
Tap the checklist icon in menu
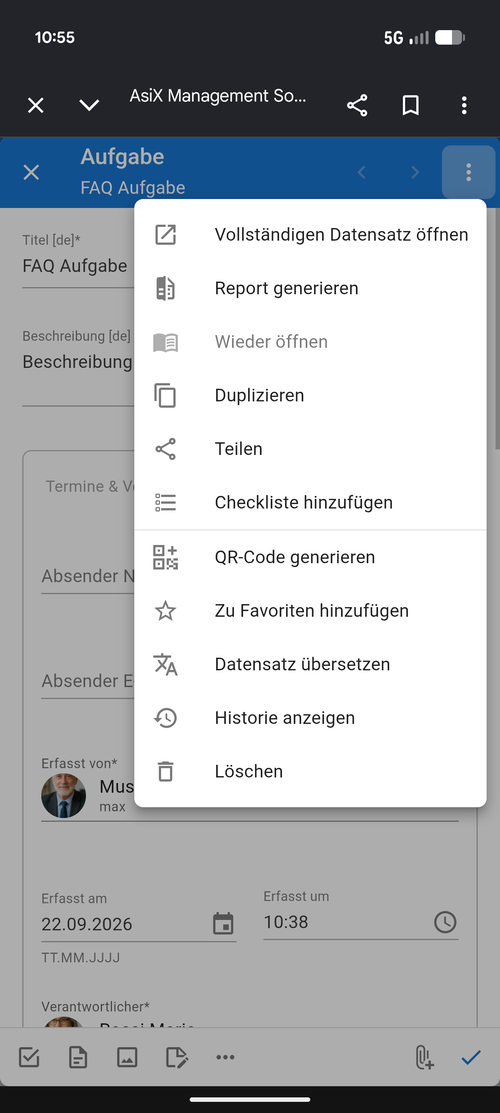point(165,503)
